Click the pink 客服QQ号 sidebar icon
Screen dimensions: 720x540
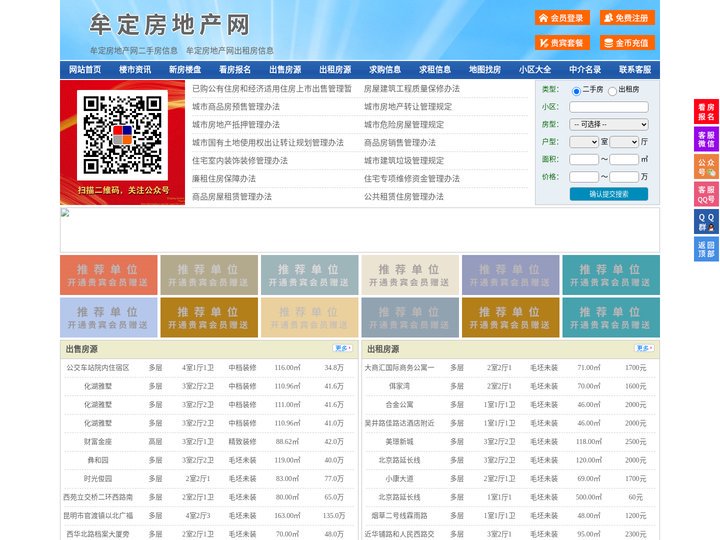(x=706, y=194)
